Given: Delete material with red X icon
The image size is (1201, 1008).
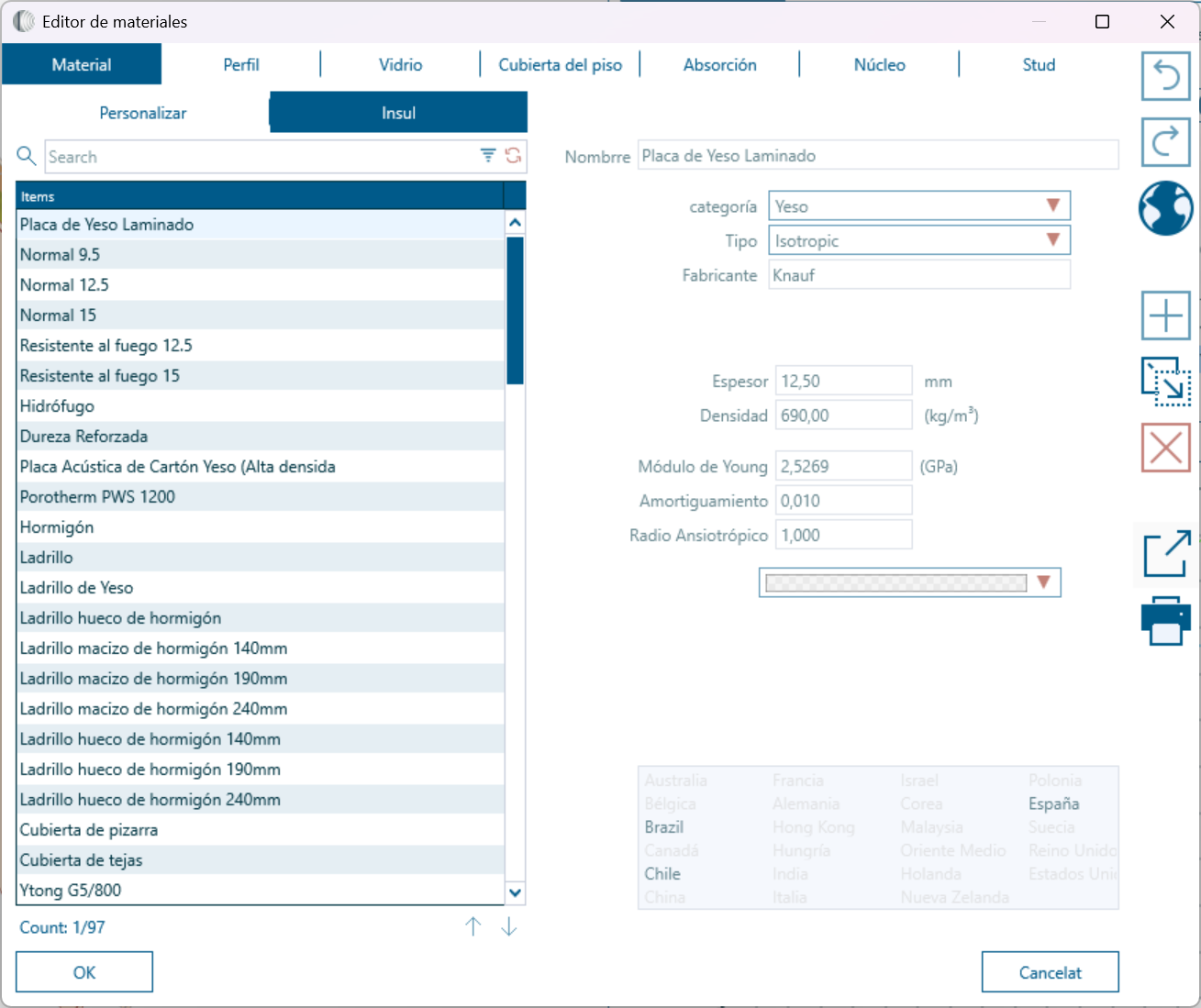Looking at the screenshot, I should pos(1165,448).
